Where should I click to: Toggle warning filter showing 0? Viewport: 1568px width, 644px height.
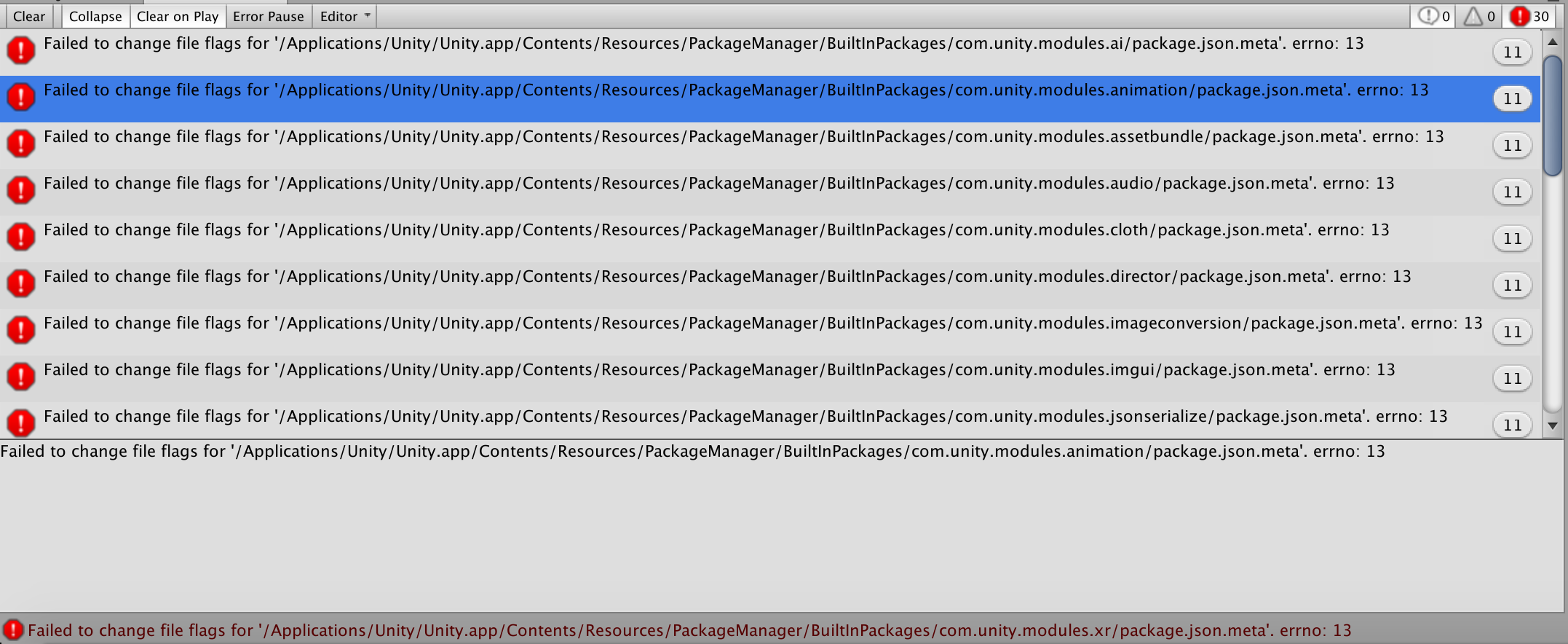point(1479,16)
